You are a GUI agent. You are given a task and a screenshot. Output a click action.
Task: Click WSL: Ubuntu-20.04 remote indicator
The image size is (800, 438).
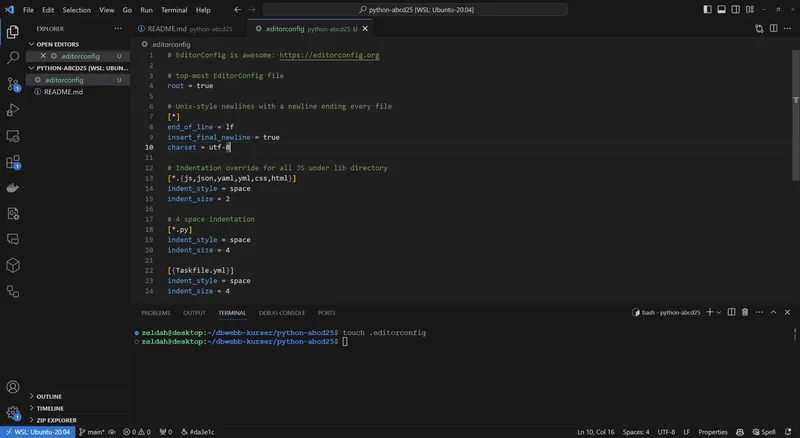tap(38, 432)
